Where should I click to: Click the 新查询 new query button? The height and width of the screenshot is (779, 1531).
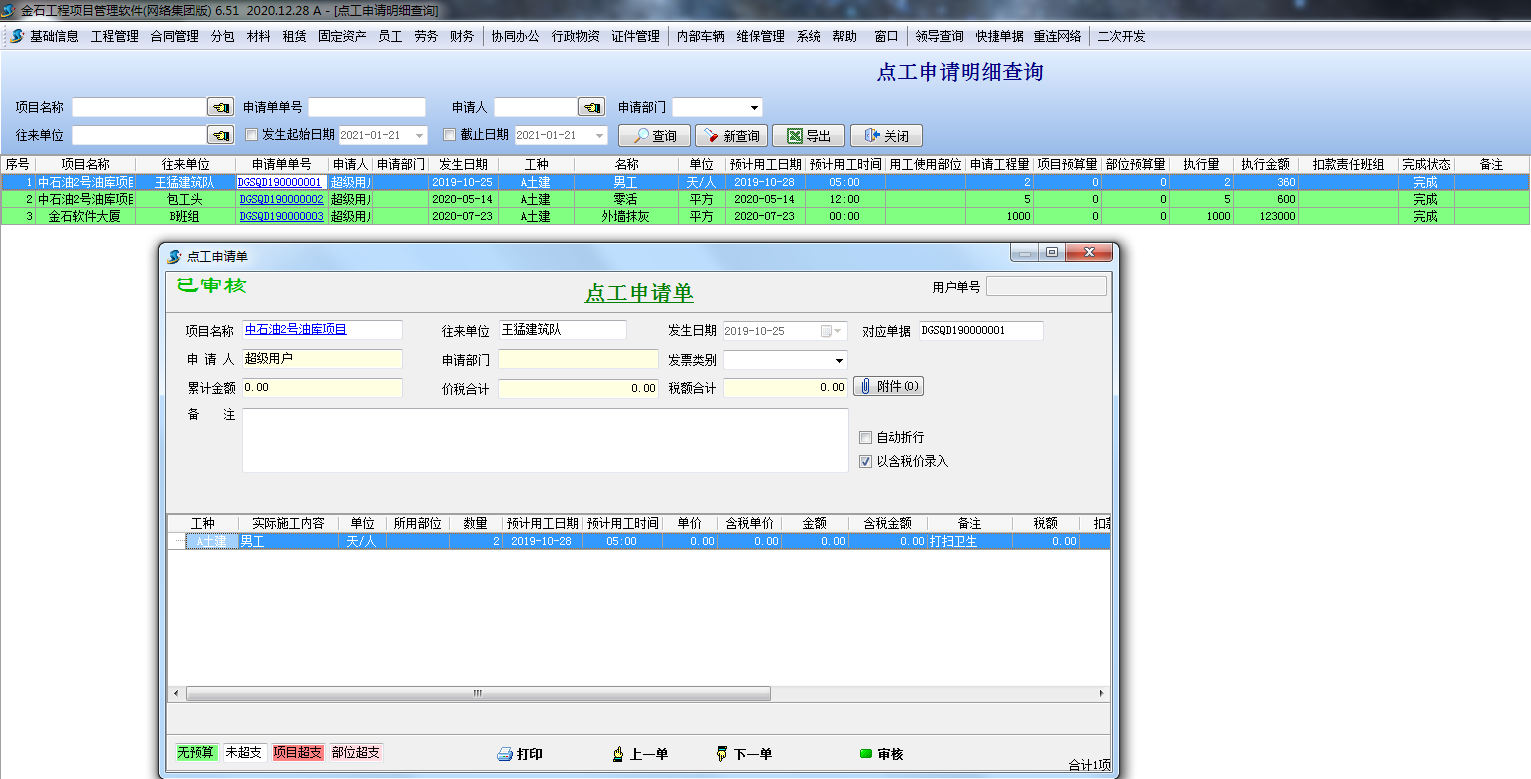pos(731,136)
